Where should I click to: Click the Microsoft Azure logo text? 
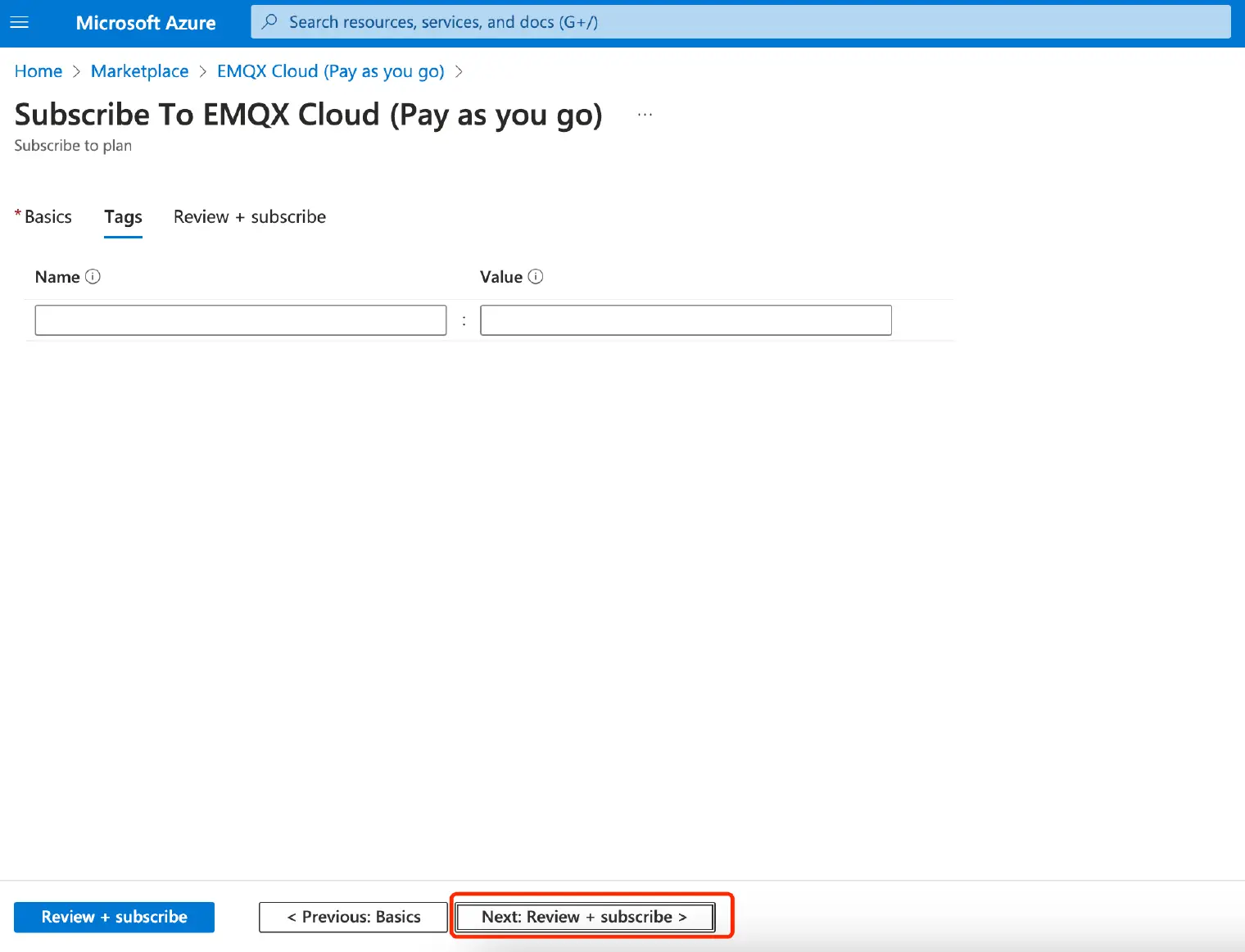[x=146, y=23]
